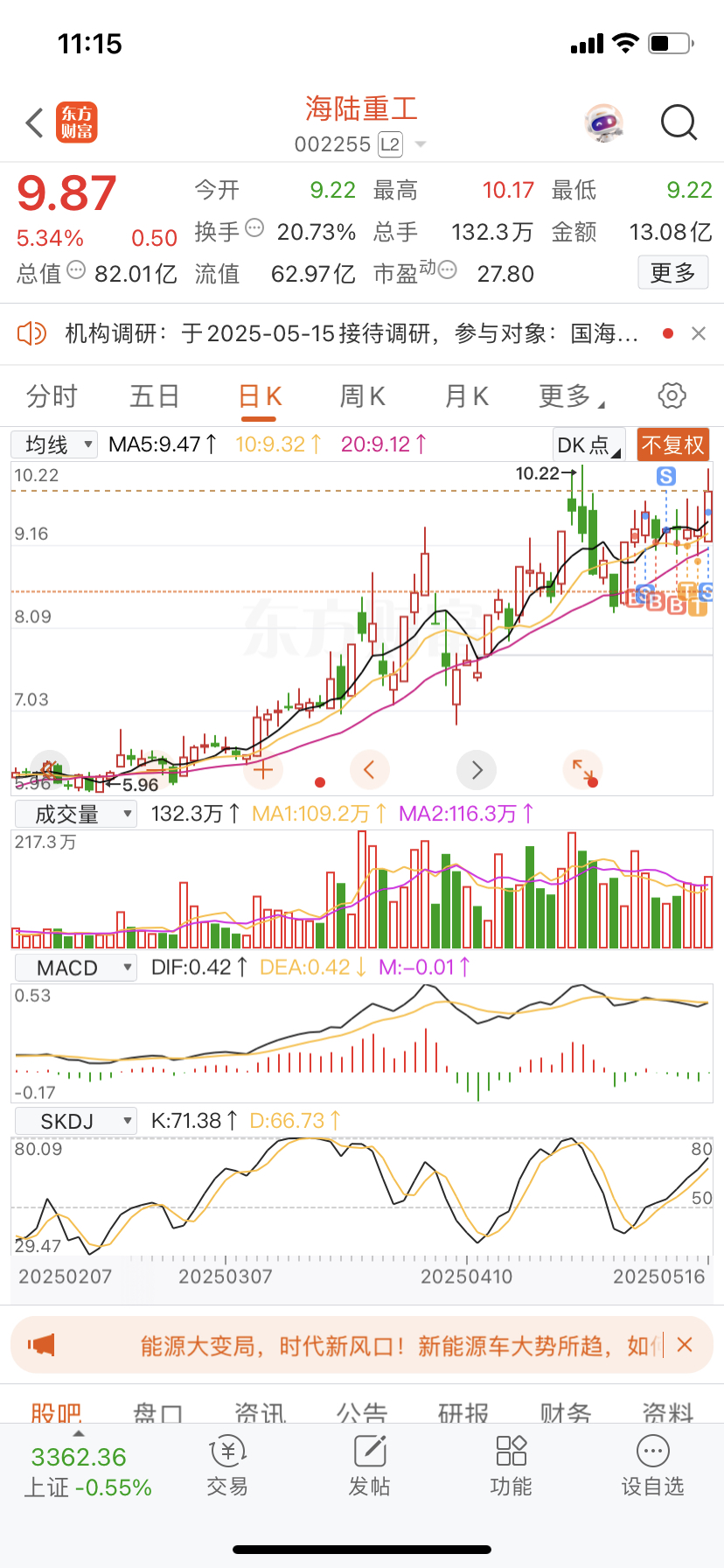Screen dimensions: 724x1568
Task: Tap the speaker announcement icon
Action: tap(32, 333)
